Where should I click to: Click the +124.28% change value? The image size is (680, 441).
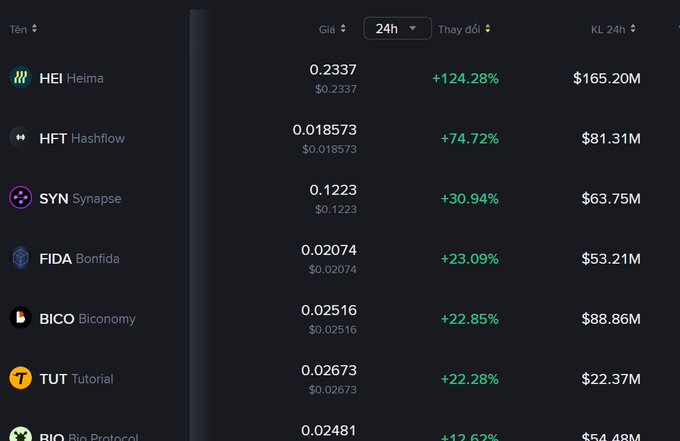coord(465,78)
